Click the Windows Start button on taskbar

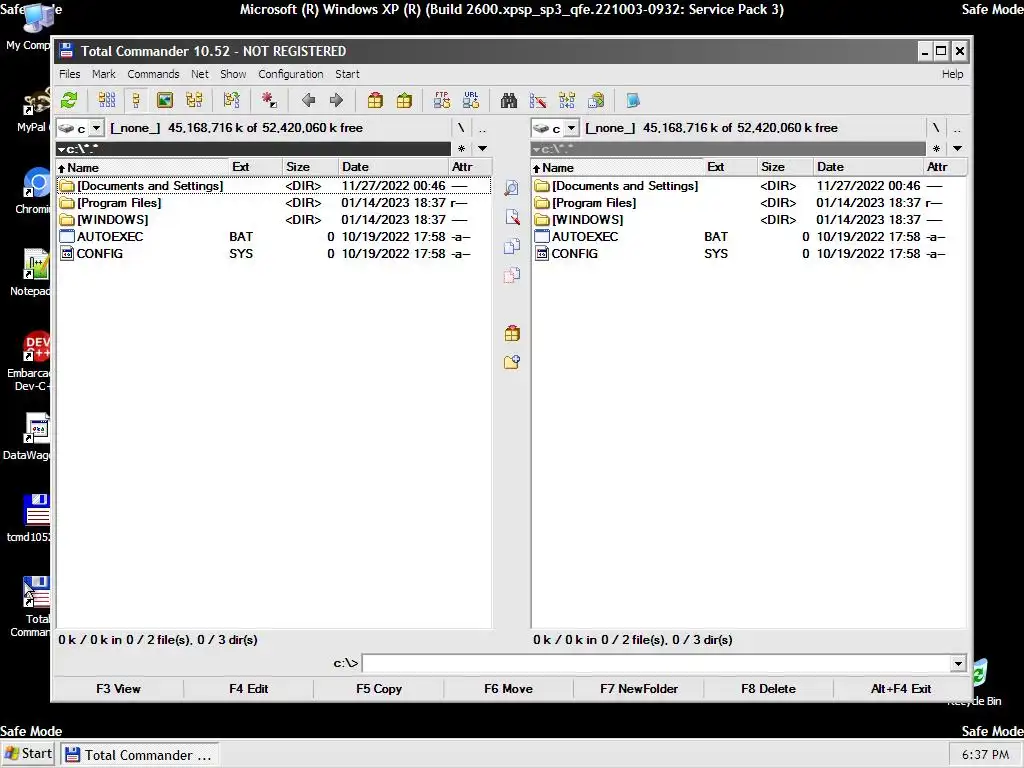pyautogui.click(x=28, y=754)
